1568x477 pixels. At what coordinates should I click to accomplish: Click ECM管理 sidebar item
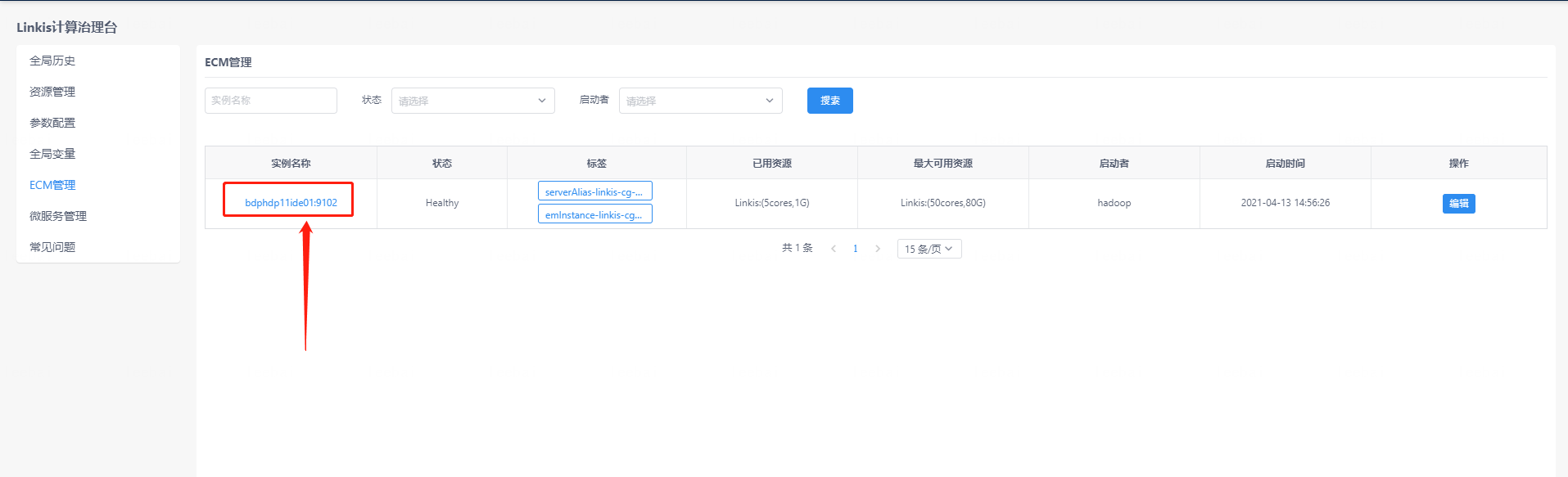click(x=52, y=185)
